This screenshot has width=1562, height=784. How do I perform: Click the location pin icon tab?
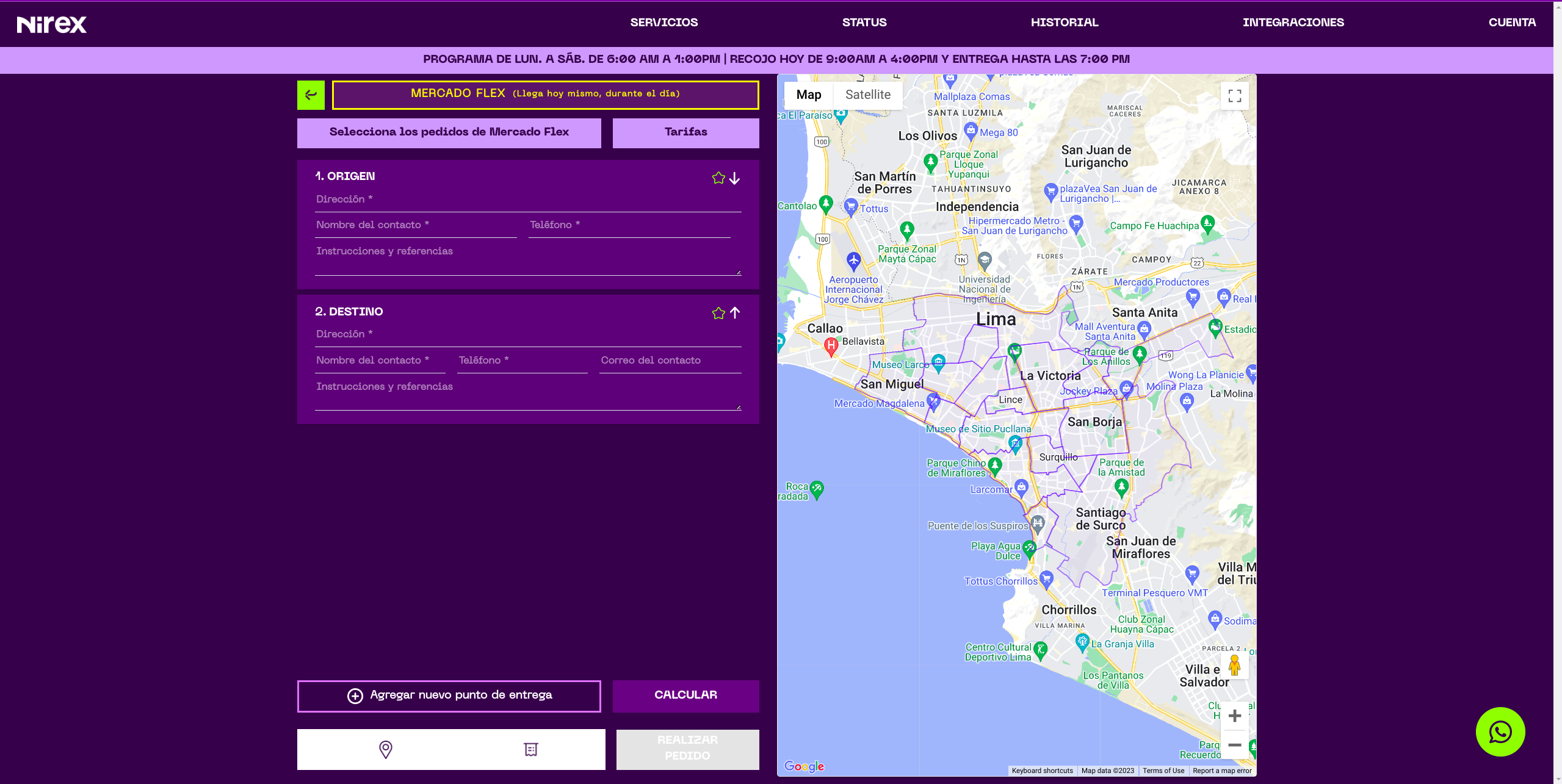coord(385,749)
